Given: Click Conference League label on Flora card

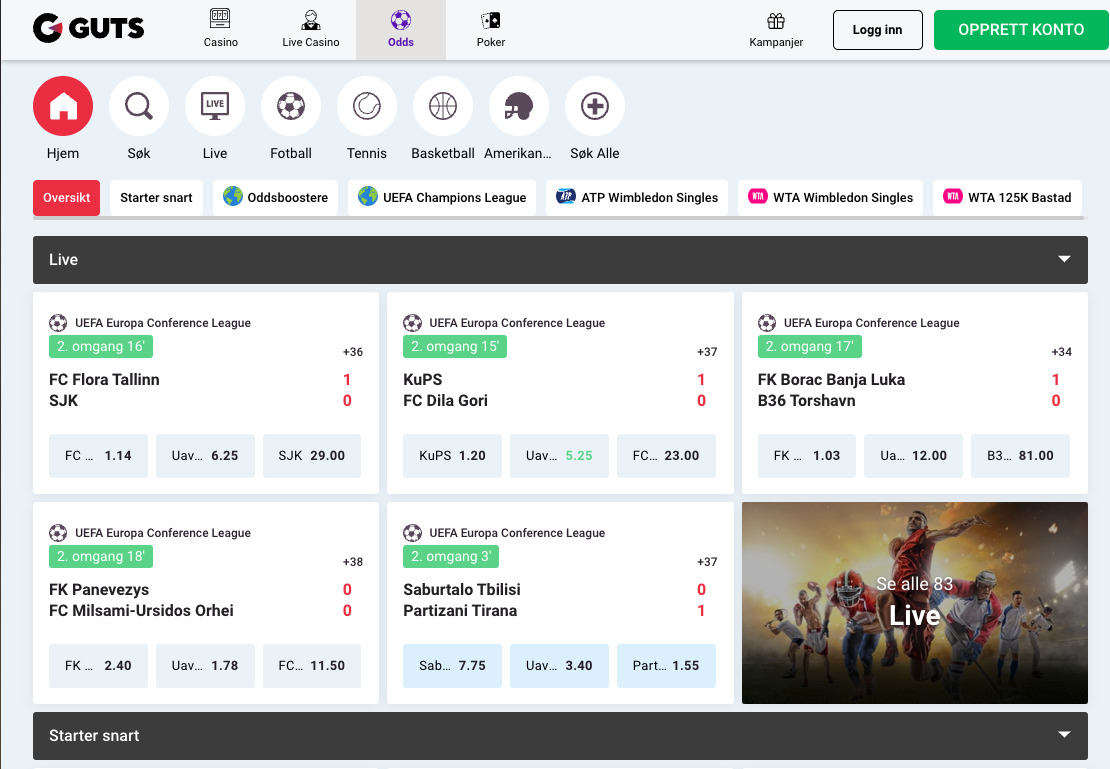Looking at the screenshot, I should coord(163,323).
